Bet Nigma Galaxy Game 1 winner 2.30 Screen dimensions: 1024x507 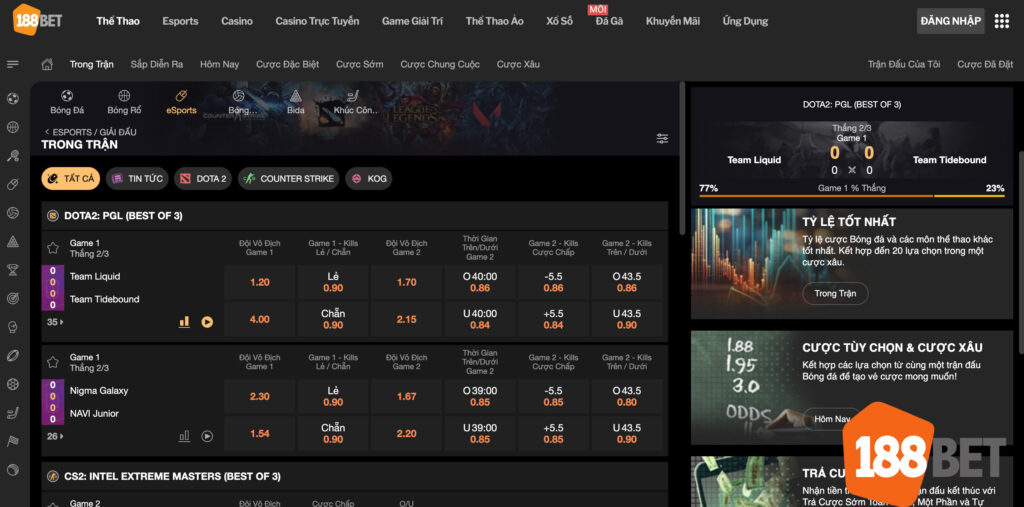click(x=259, y=397)
